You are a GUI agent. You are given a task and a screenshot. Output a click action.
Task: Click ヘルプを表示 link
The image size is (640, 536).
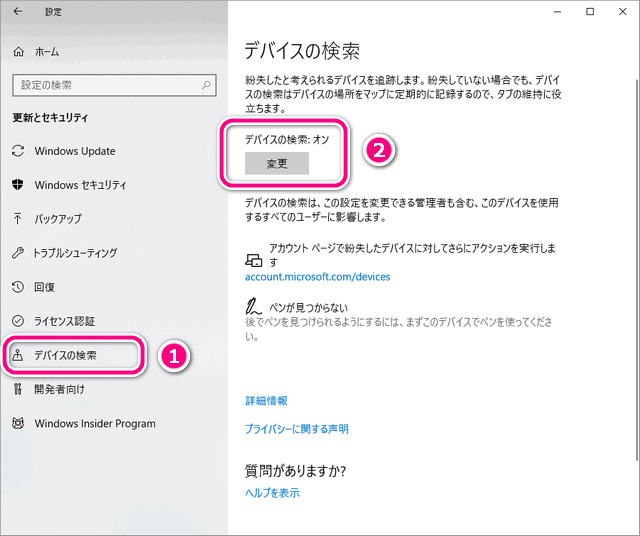[272, 492]
